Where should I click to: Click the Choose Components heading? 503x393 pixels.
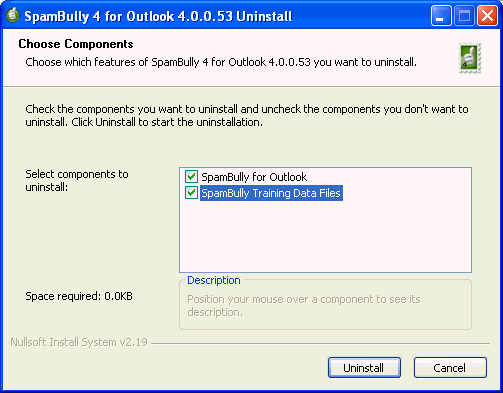tap(76, 44)
